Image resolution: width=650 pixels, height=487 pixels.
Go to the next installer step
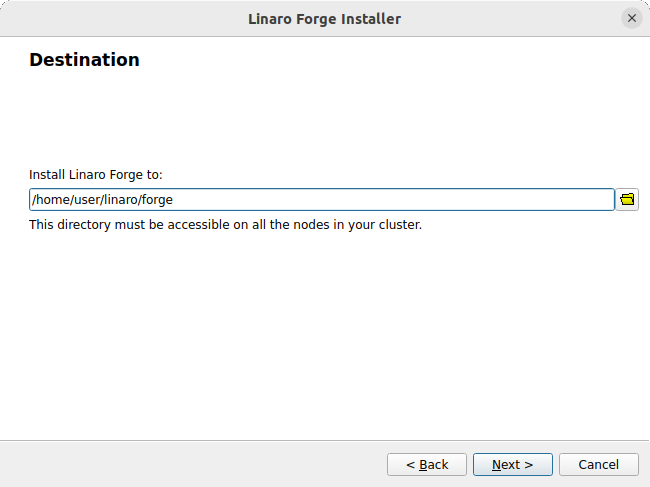(x=512, y=465)
